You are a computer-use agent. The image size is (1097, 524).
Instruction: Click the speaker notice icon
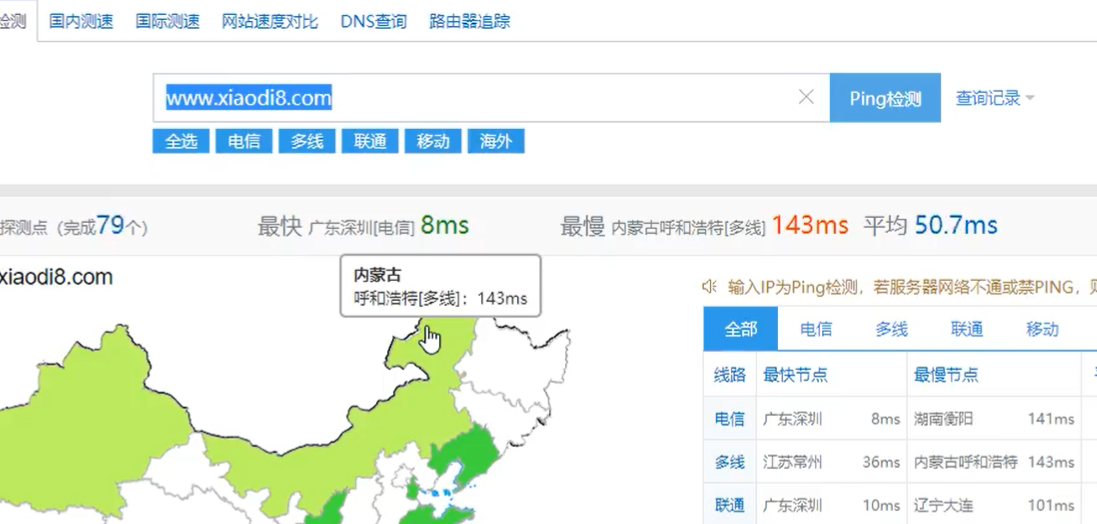pyautogui.click(x=709, y=287)
